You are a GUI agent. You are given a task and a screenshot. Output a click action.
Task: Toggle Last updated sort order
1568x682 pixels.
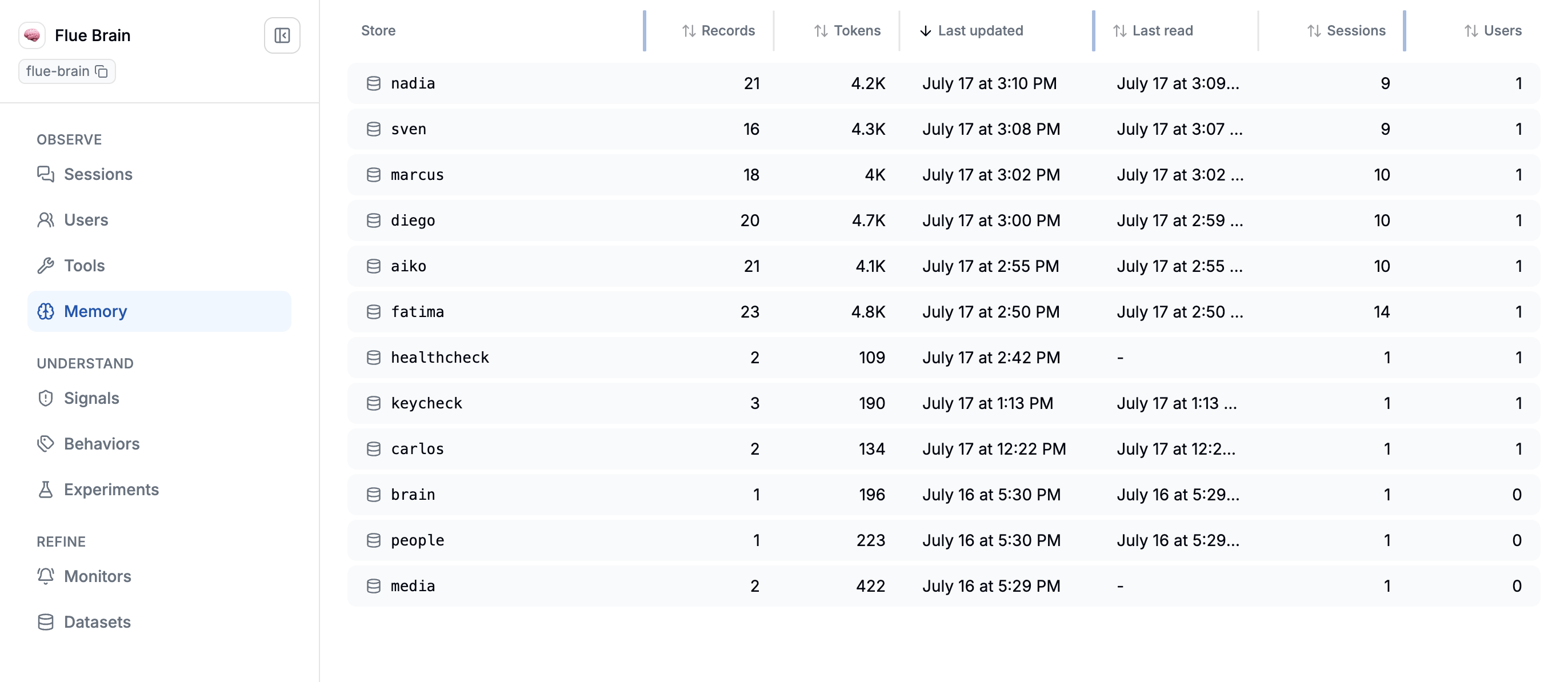pos(971,30)
